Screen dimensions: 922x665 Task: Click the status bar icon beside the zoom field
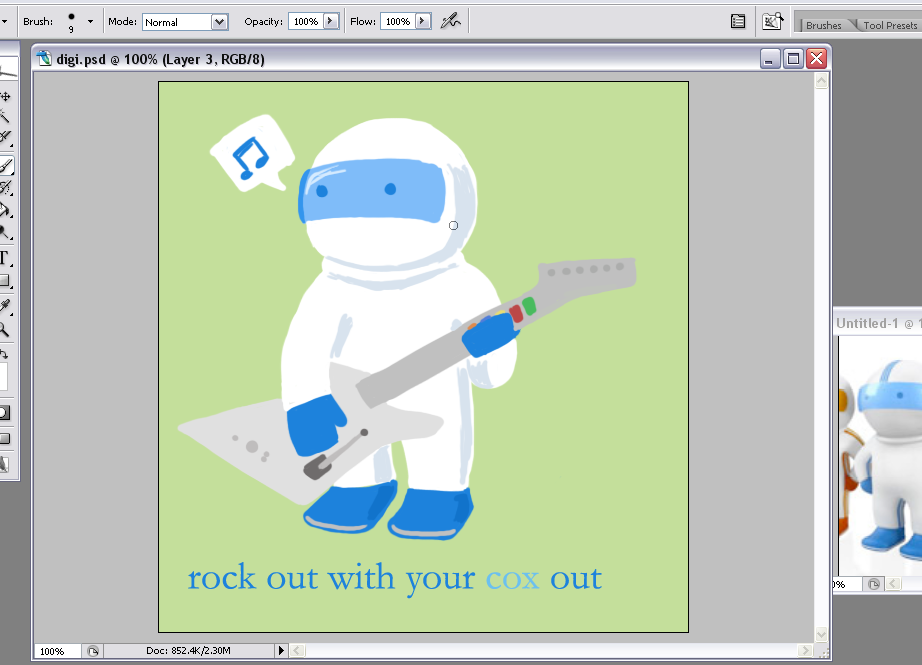tap(93, 651)
